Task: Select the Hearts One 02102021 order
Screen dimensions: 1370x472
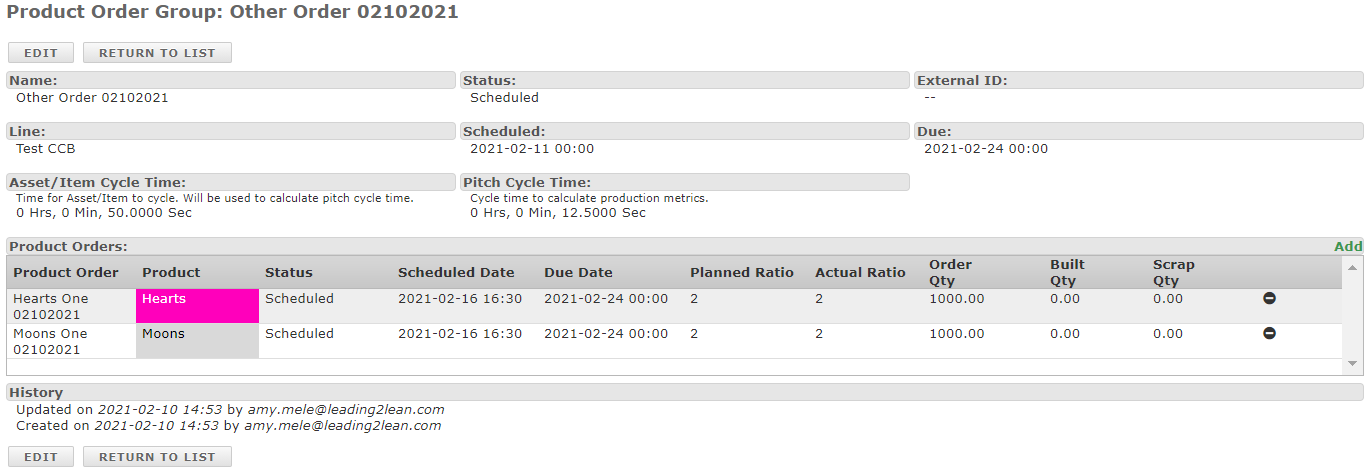Action: coord(50,306)
